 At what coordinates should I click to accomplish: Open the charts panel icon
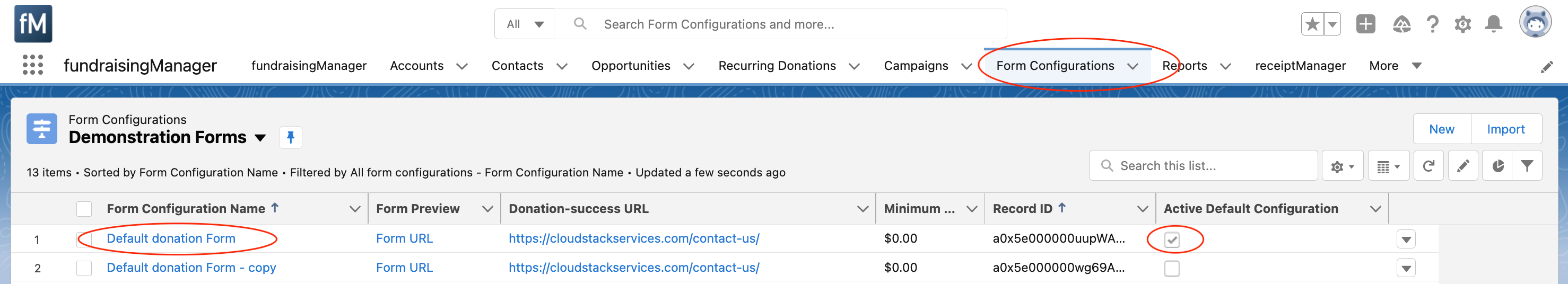tap(1498, 166)
